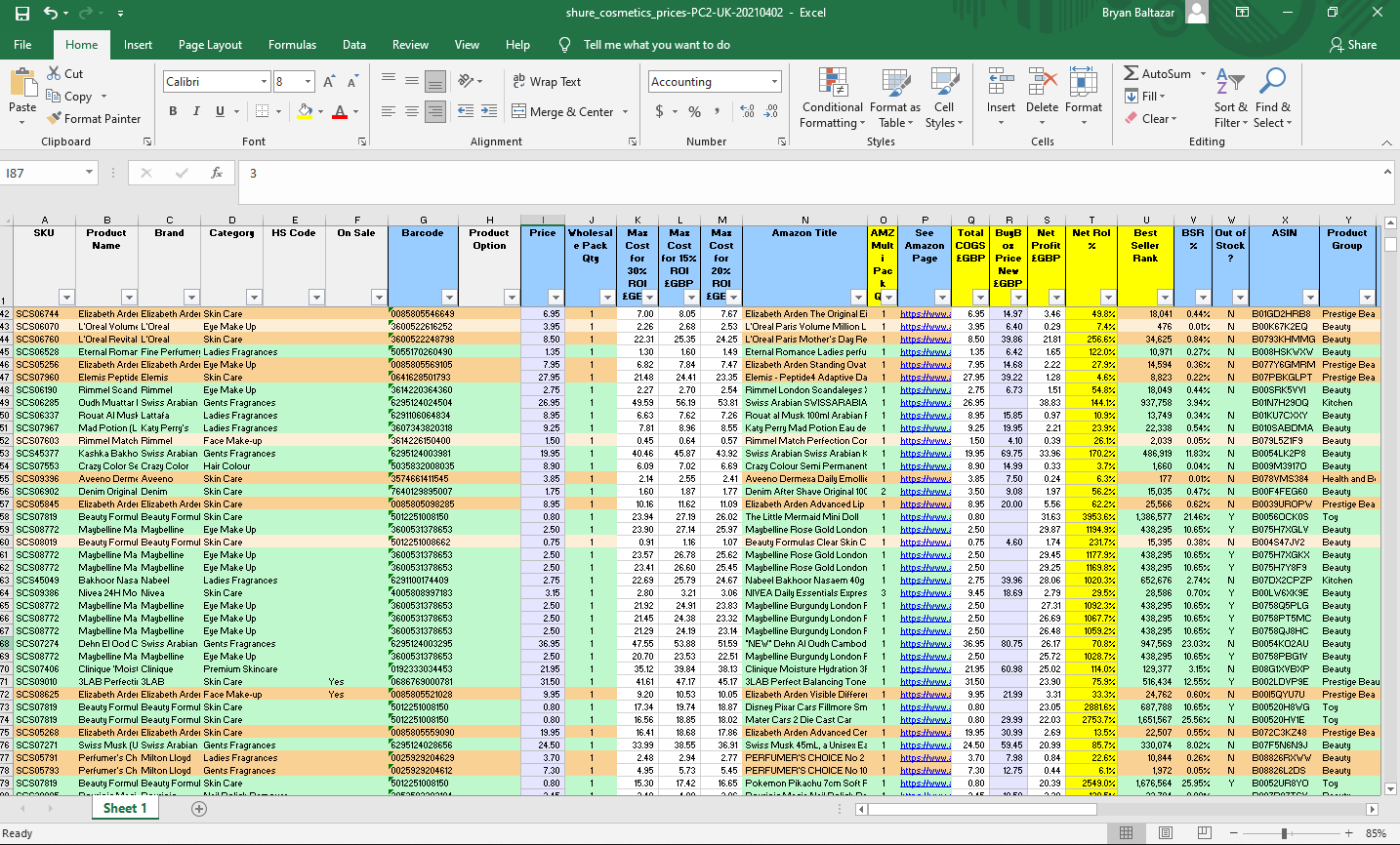Open the font size dropdown

(x=309, y=82)
